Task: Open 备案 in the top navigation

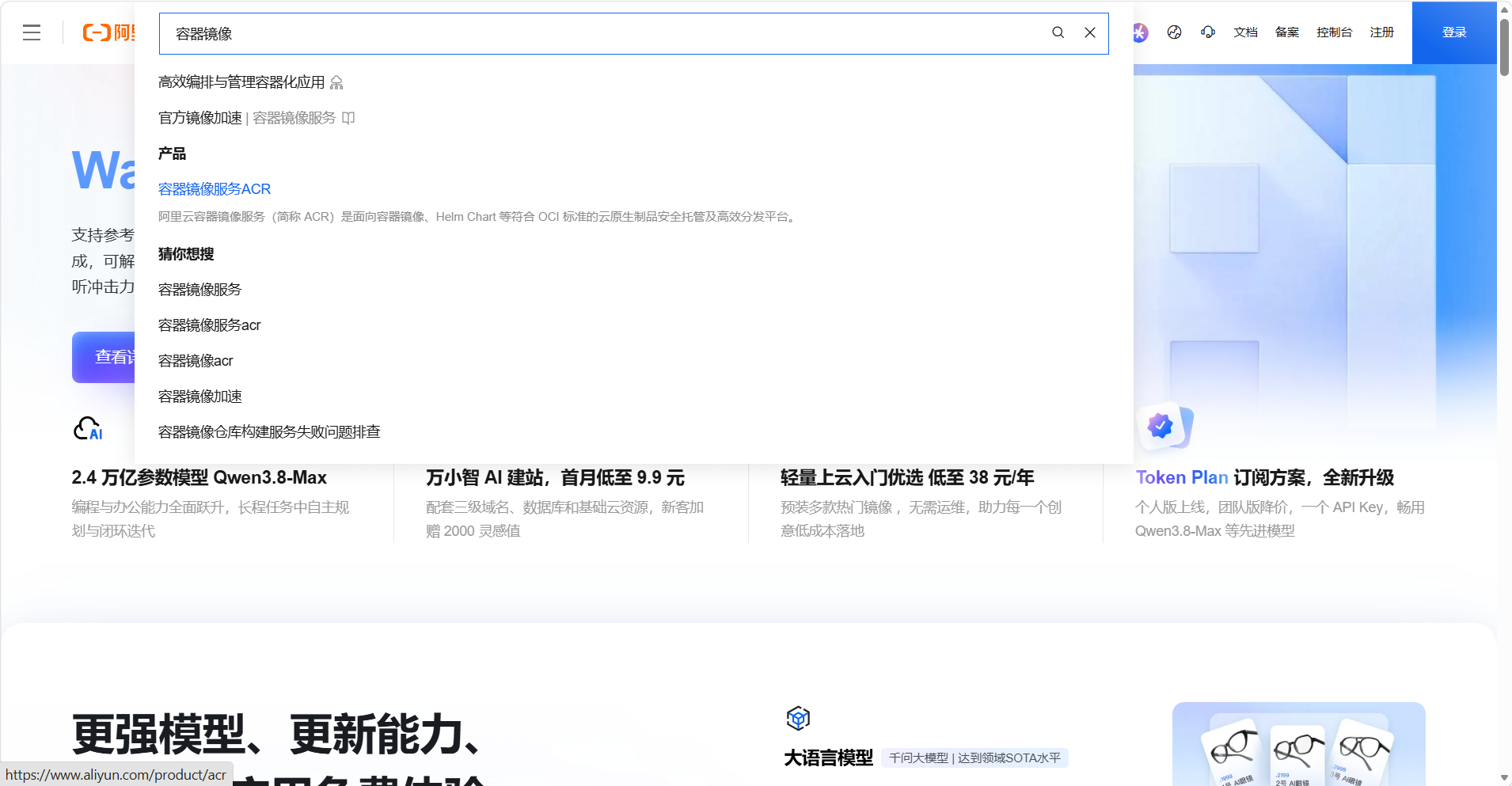Action: coord(1287,32)
